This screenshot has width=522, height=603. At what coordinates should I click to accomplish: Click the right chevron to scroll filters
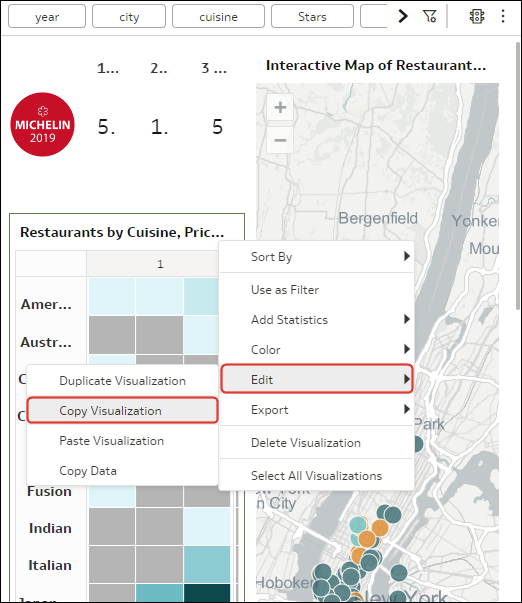(x=402, y=16)
